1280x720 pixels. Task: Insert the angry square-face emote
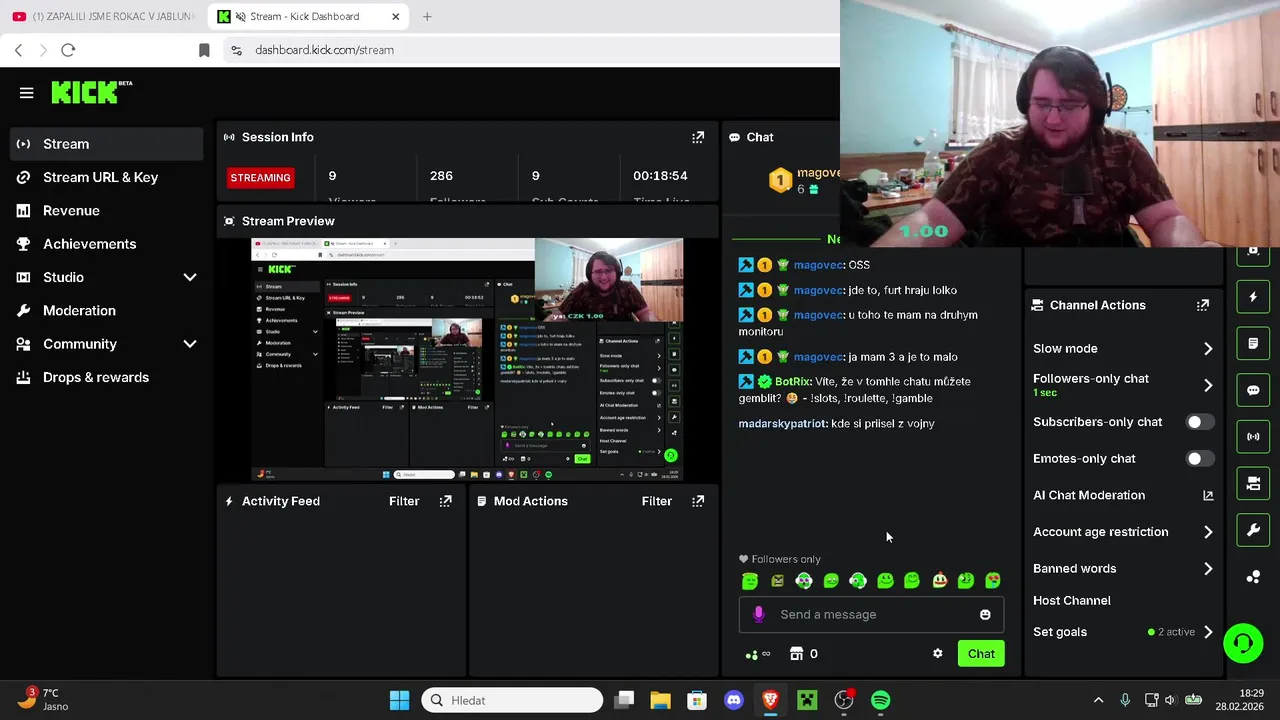777,580
